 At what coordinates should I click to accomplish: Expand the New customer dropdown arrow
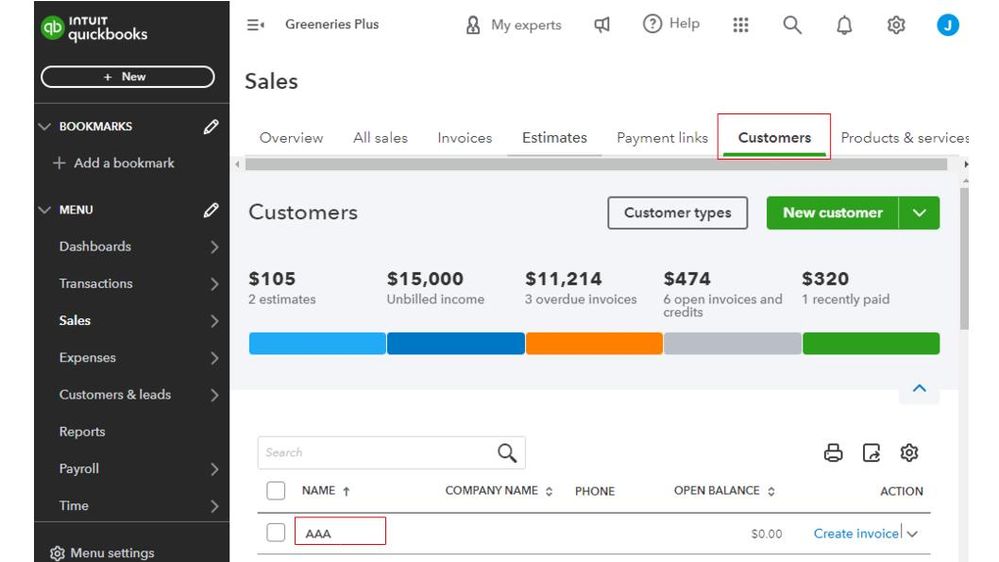(920, 213)
